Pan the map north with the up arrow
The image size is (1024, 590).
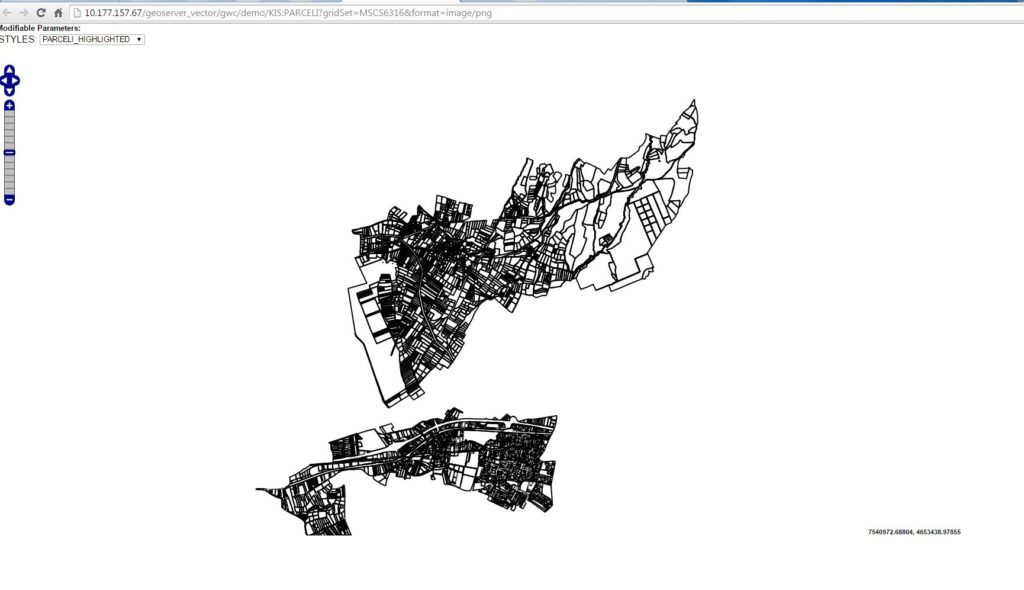pyautogui.click(x=9, y=70)
